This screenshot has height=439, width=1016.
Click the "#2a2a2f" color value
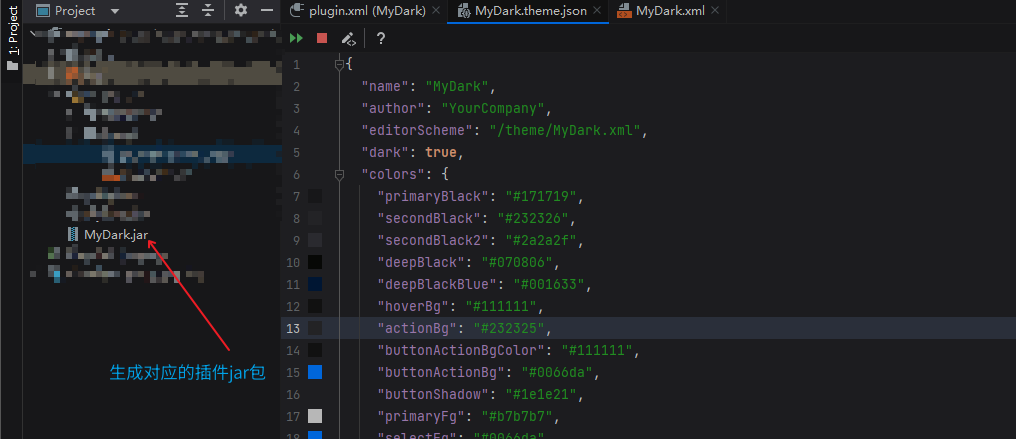tap(540, 240)
